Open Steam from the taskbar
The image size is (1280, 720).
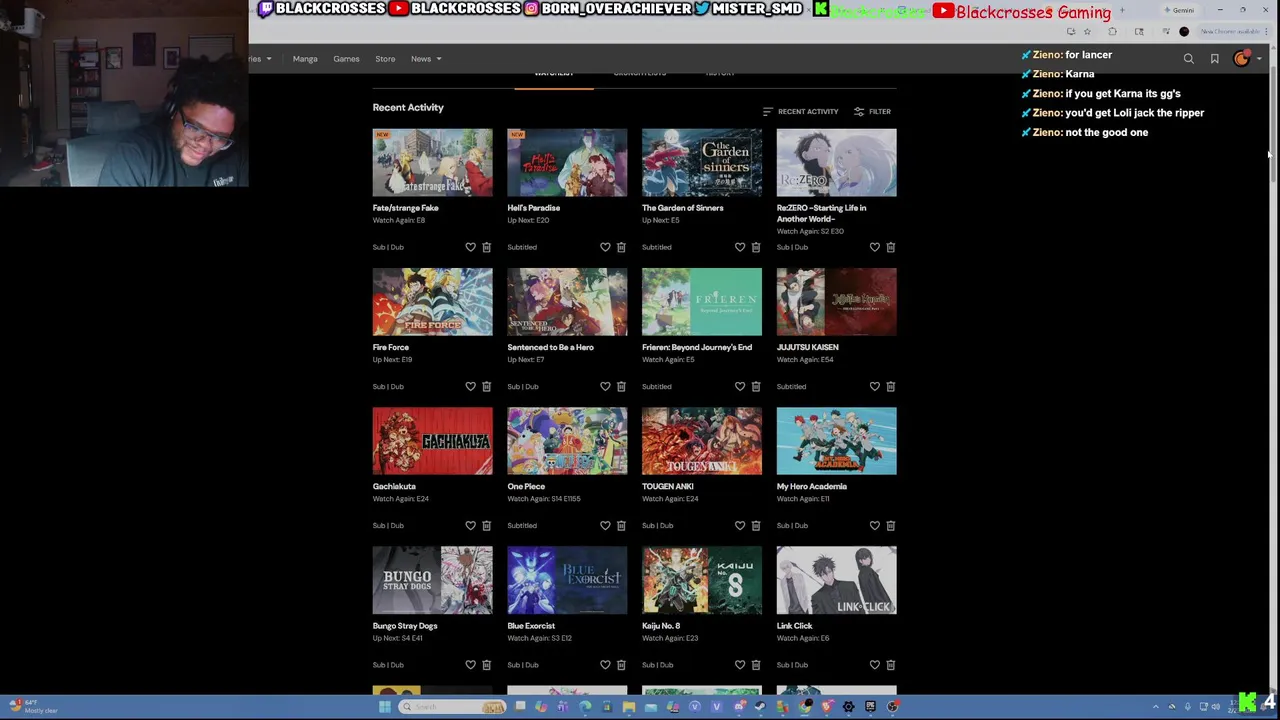[x=760, y=707]
